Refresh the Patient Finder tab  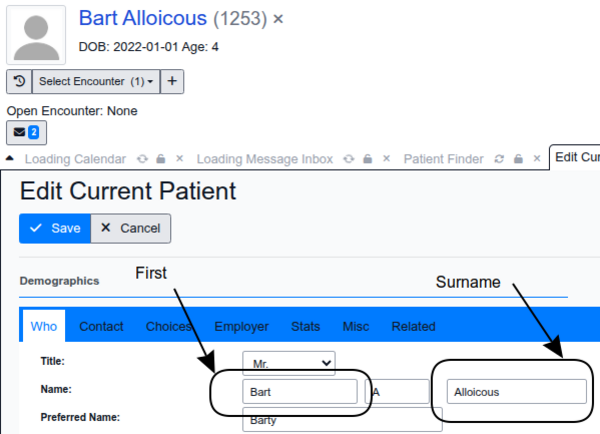[x=498, y=159]
